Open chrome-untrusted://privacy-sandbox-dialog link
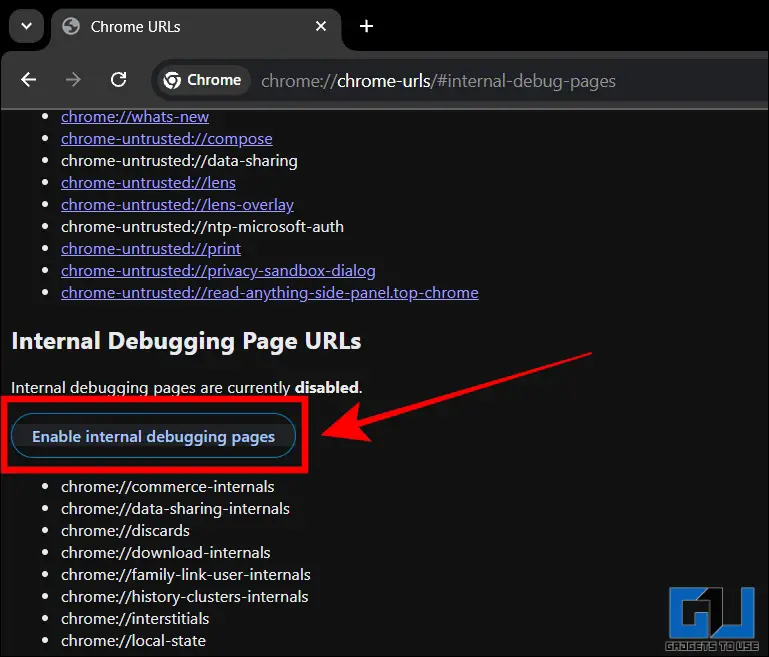This screenshot has width=769, height=657. coord(218,270)
